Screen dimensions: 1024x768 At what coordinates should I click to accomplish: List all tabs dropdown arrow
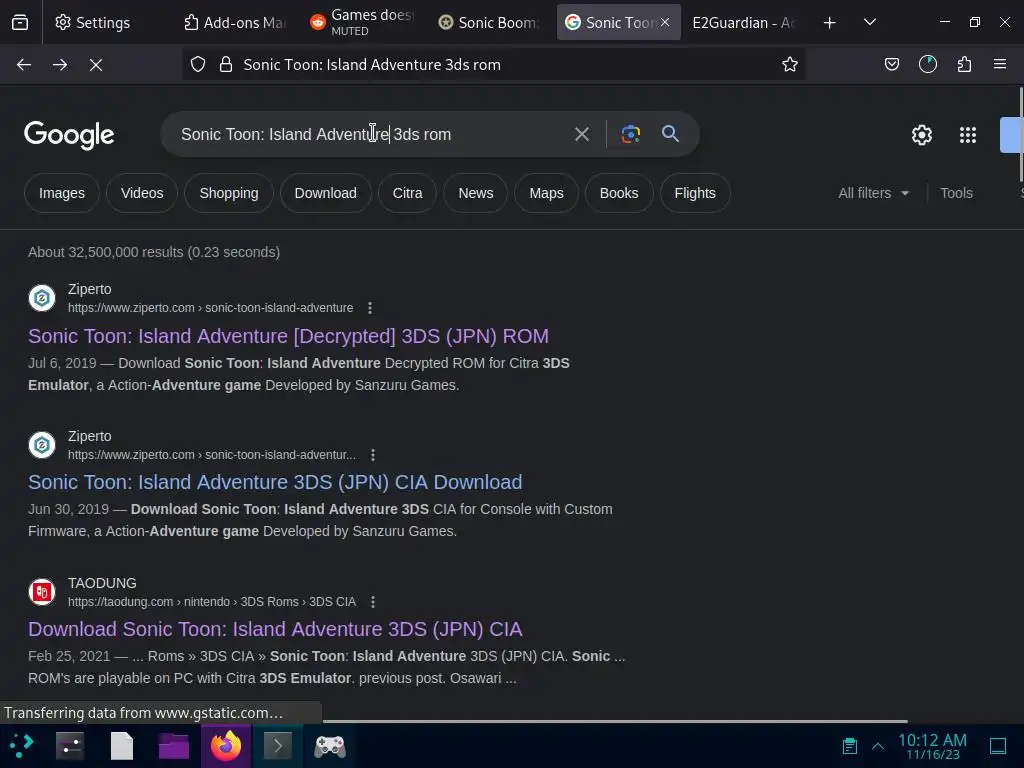[x=870, y=22]
